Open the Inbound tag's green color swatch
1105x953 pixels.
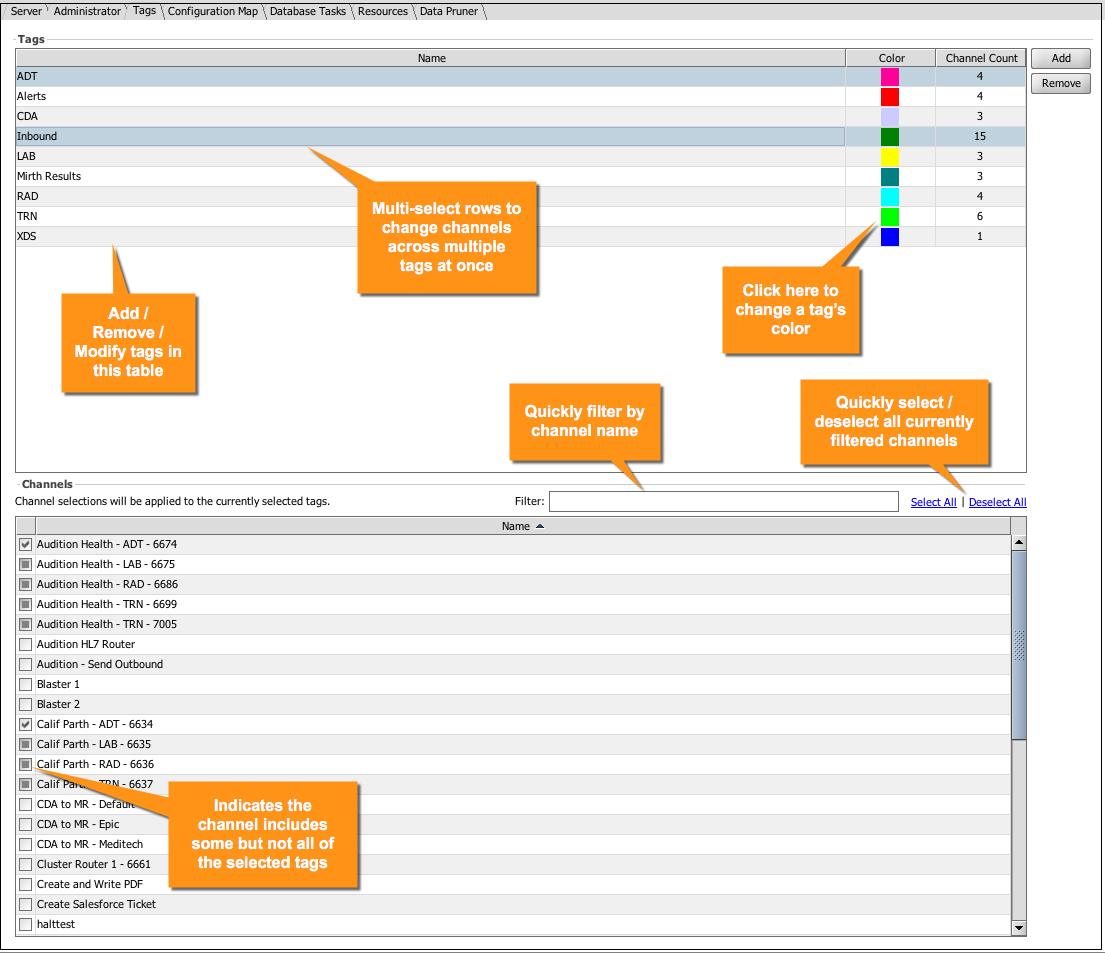(x=889, y=137)
